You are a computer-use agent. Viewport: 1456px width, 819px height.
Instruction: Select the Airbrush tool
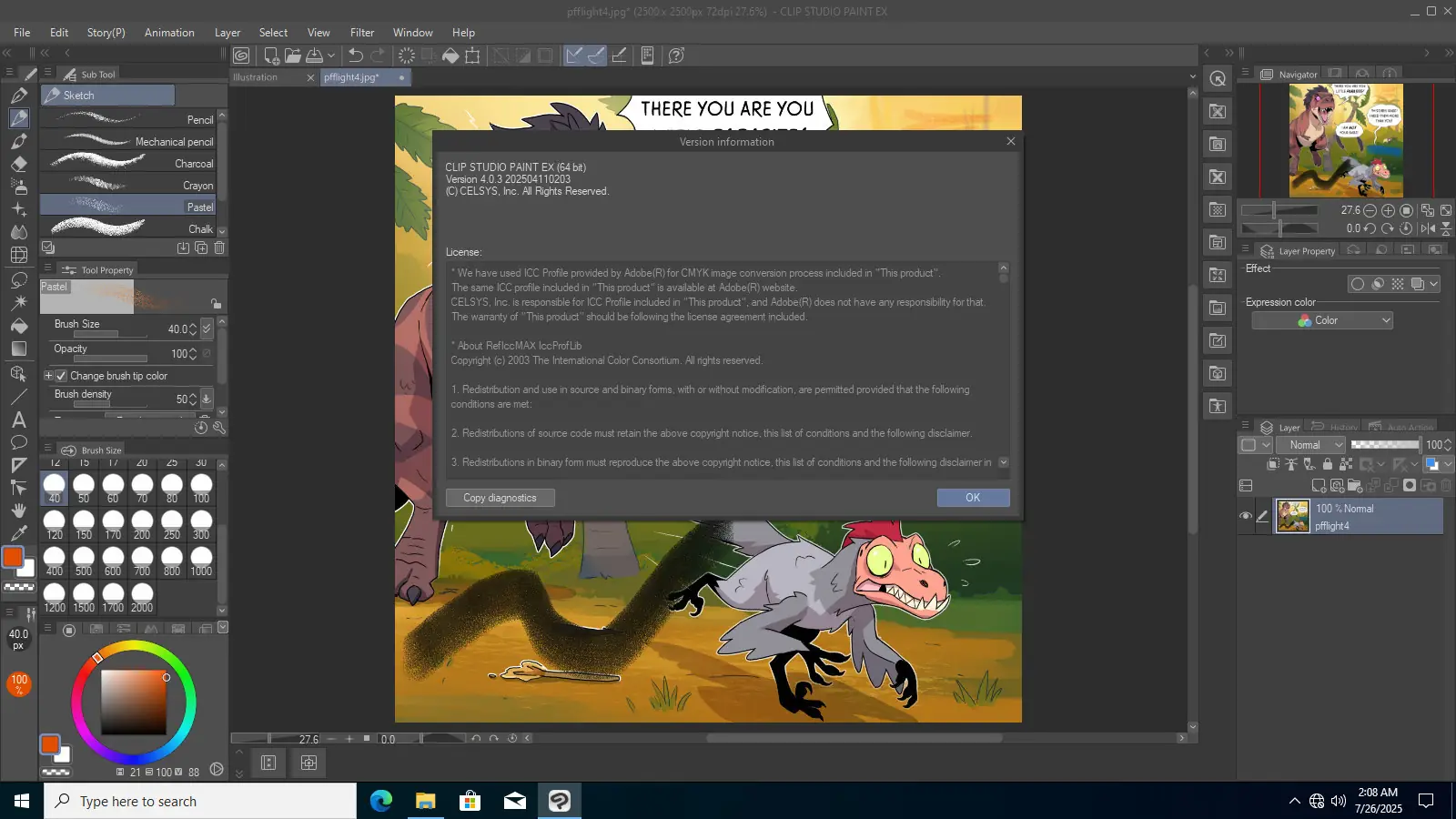(x=18, y=187)
